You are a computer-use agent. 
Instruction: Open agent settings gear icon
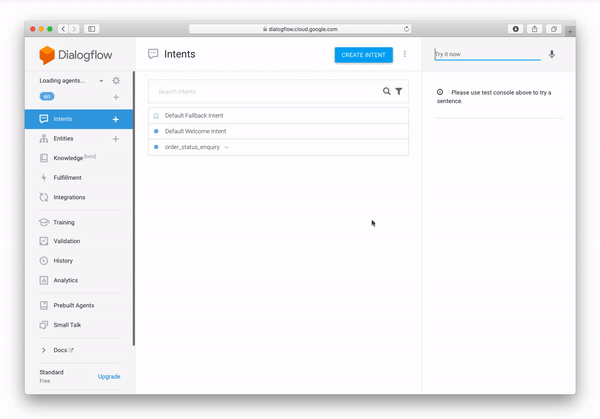pyautogui.click(x=116, y=81)
